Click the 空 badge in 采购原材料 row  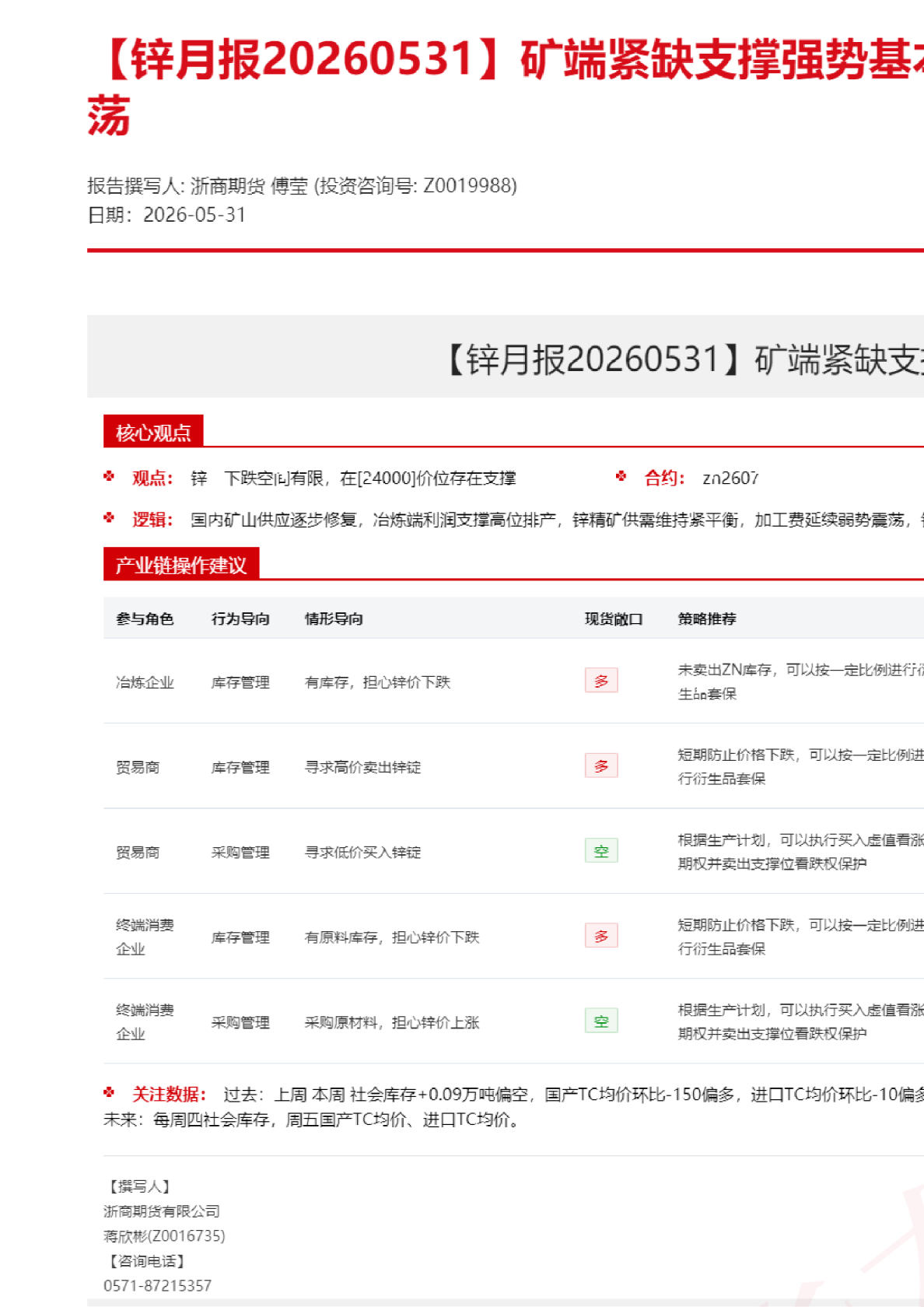point(601,1021)
